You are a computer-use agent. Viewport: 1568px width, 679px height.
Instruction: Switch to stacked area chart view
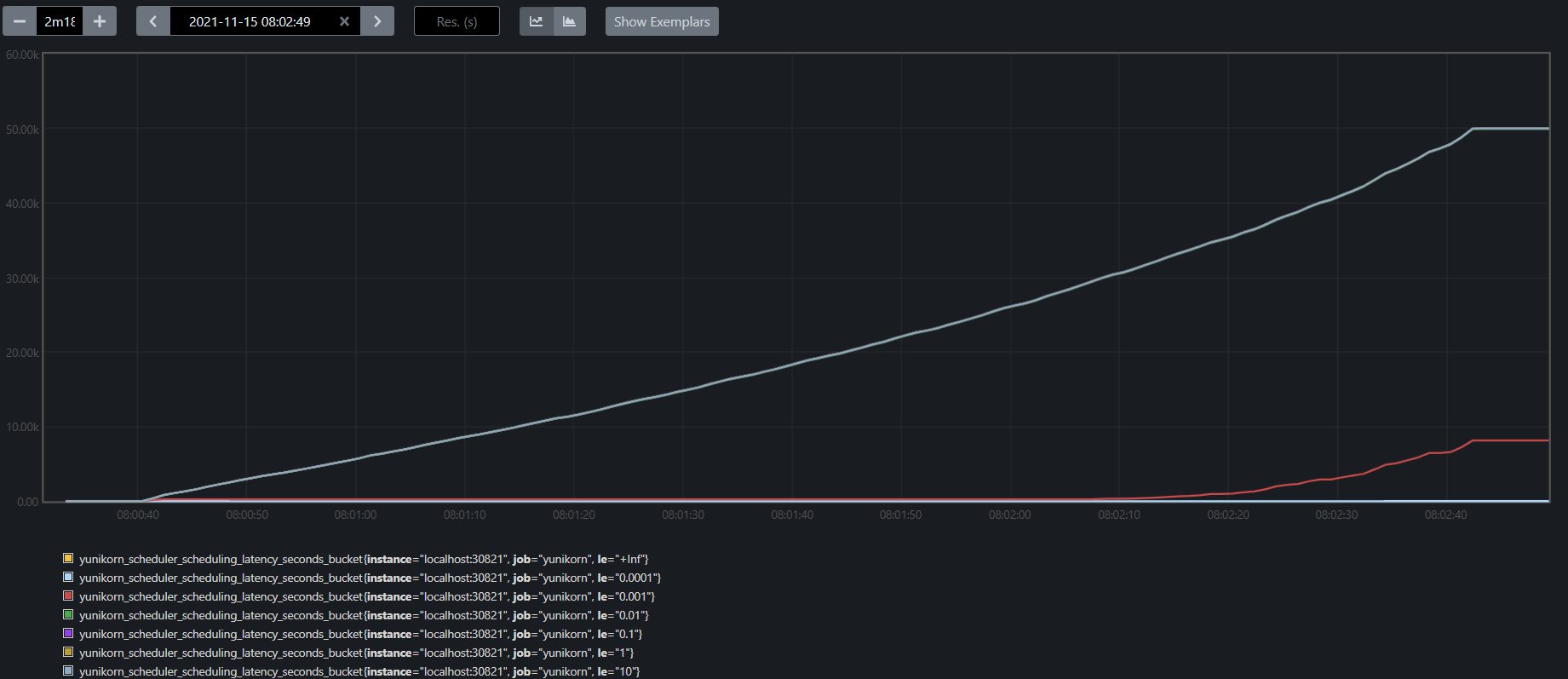[569, 21]
